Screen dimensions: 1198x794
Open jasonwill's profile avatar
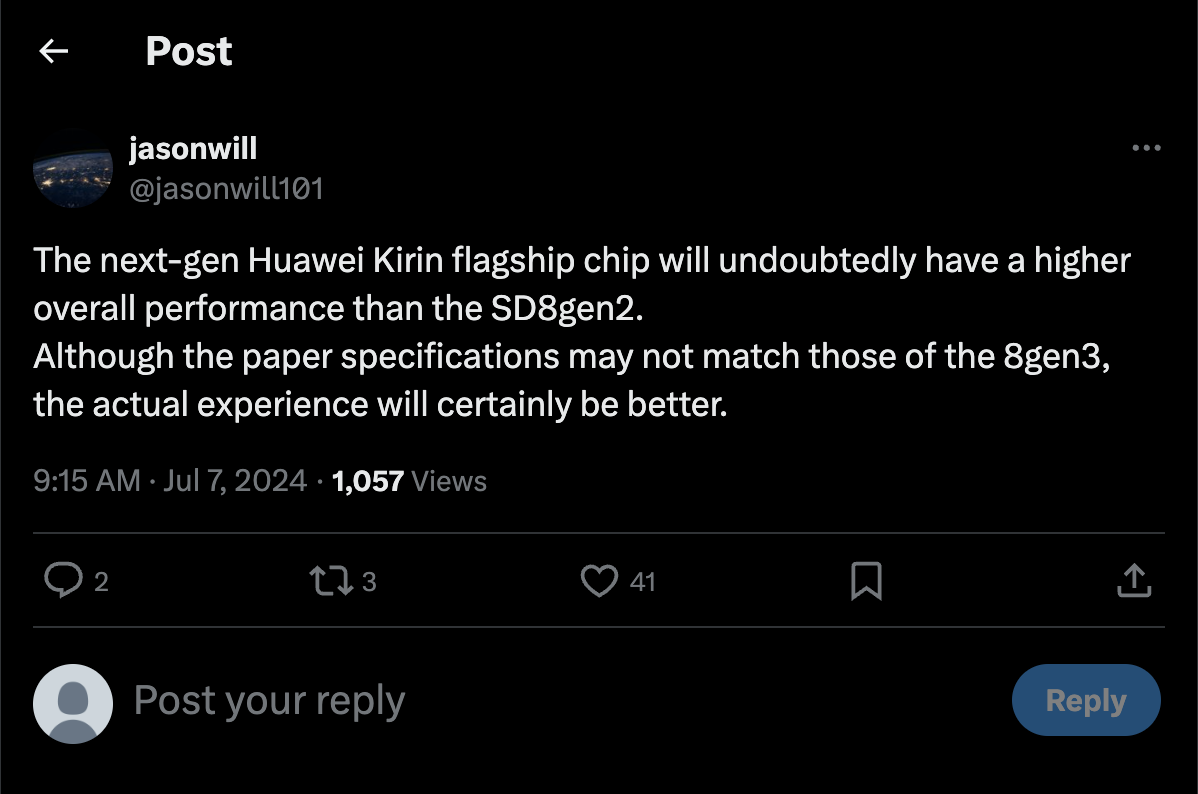[72, 168]
